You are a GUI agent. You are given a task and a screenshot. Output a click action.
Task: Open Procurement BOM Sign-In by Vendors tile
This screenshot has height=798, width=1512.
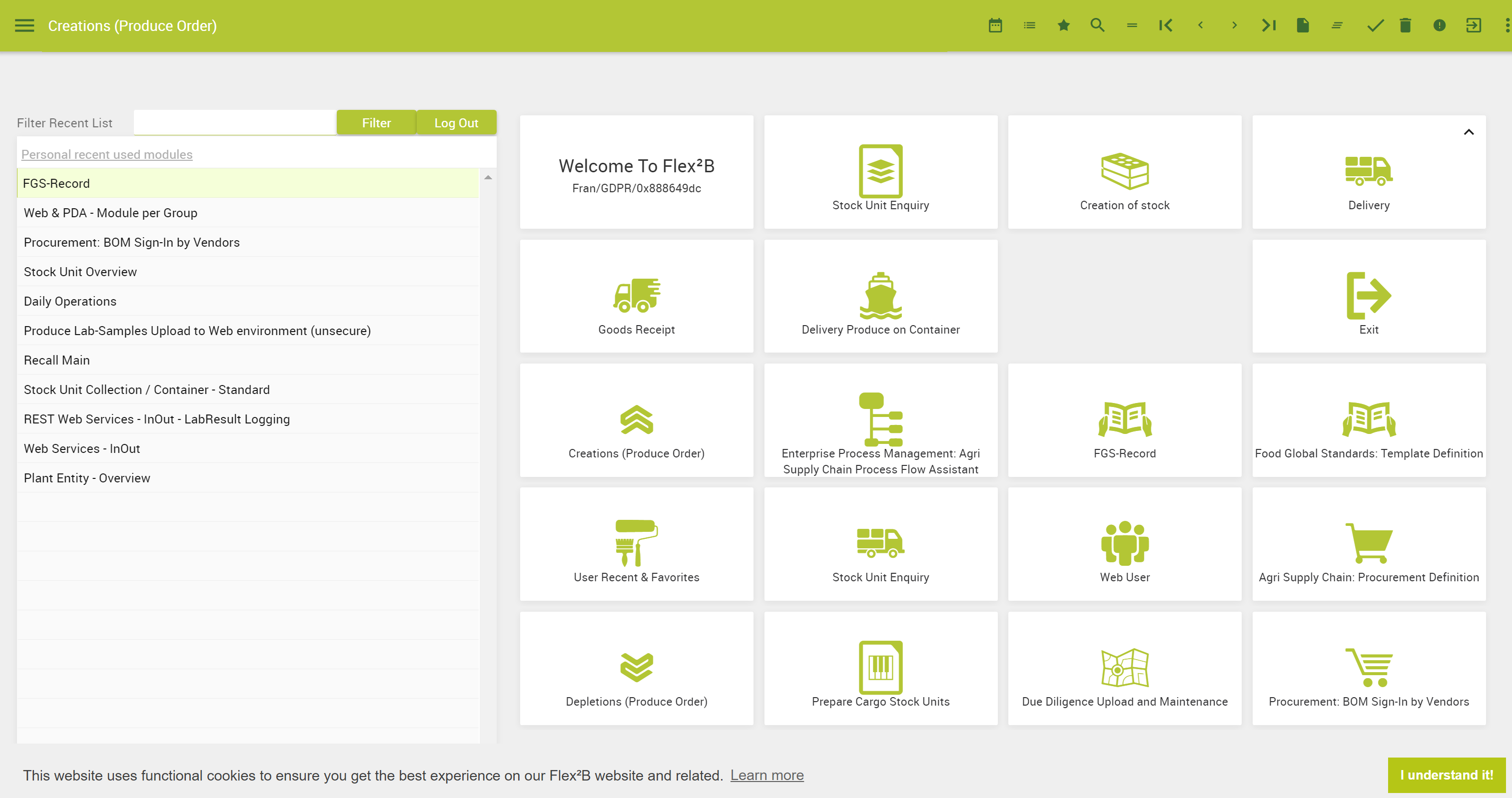[x=1369, y=668]
